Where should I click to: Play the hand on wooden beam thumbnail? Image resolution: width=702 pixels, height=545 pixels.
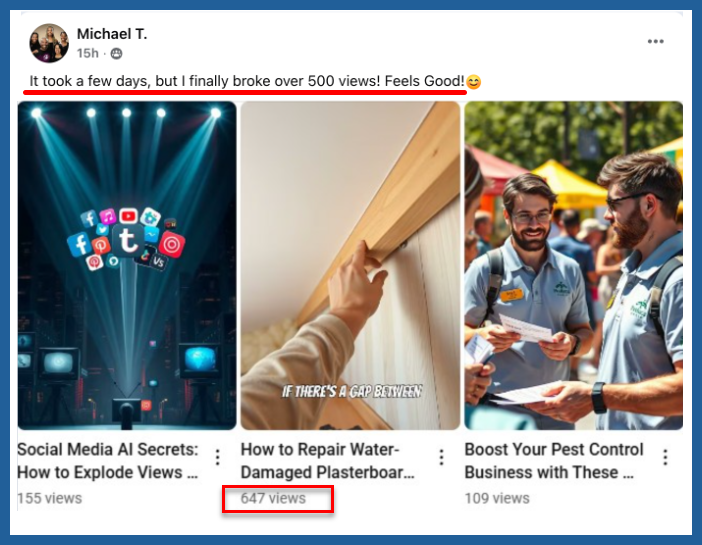click(351, 266)
